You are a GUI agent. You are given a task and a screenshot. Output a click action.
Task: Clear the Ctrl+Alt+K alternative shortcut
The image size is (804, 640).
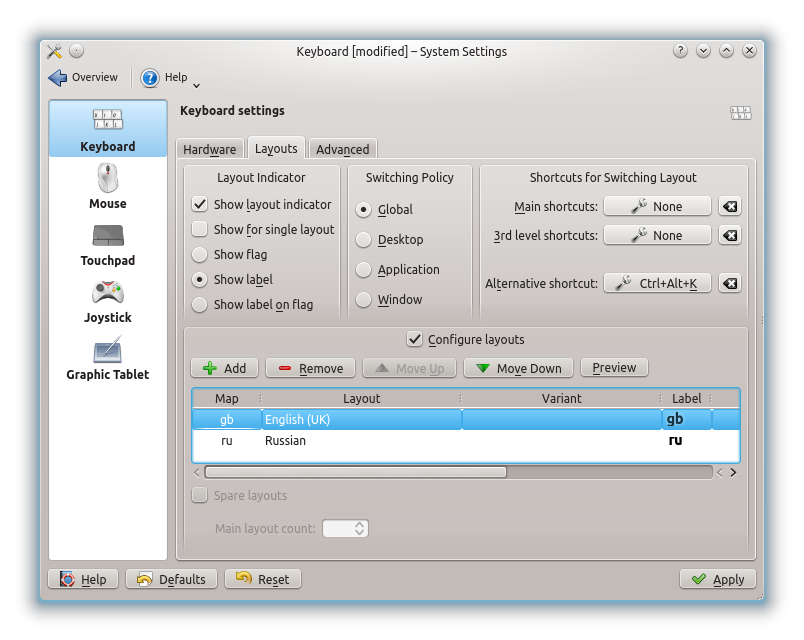pyautogui.click(x=729, y=283)
